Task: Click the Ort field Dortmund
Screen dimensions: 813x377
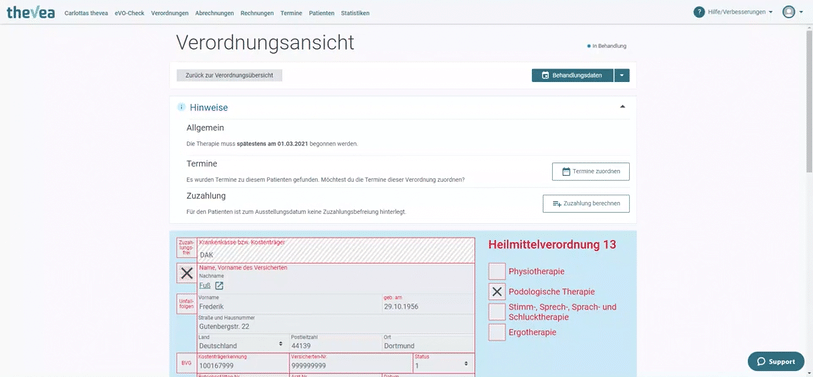Action: (428, 342)
